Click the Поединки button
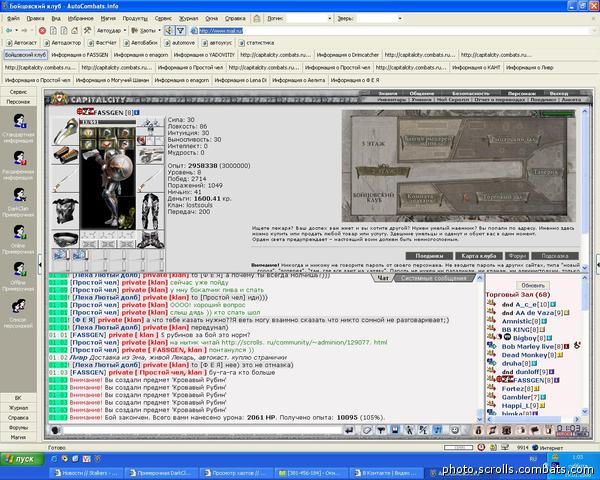The width and height of the screenshot is (600, 480). (x=429, y=256)
